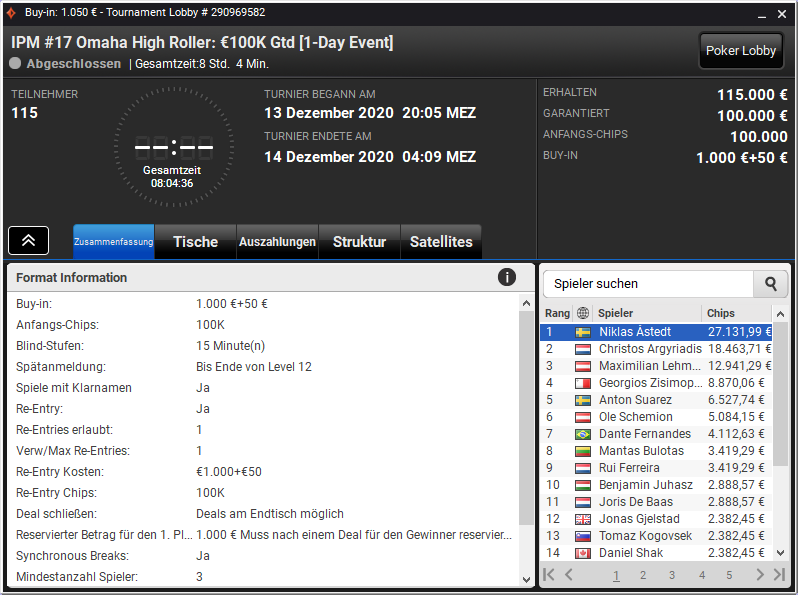
Task: Sort by the Spieler column header
Action: (x=647, y=313)
